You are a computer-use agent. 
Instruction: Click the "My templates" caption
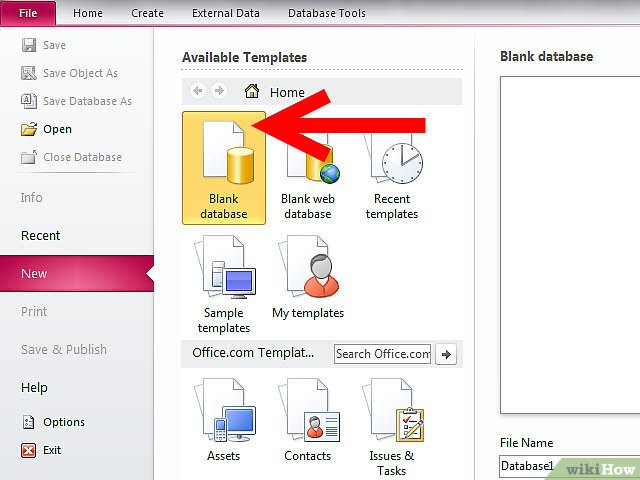308,313
